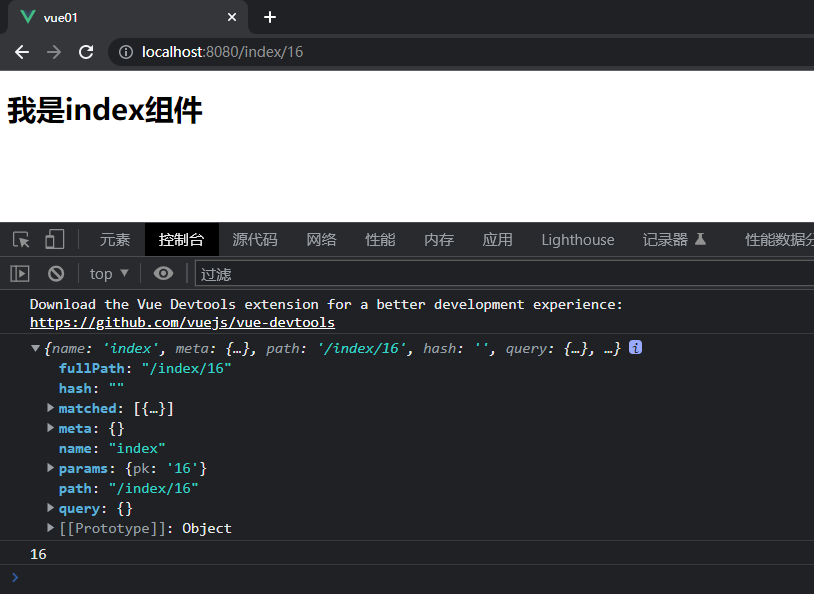Collapse the logged route object

click(37, 348)
